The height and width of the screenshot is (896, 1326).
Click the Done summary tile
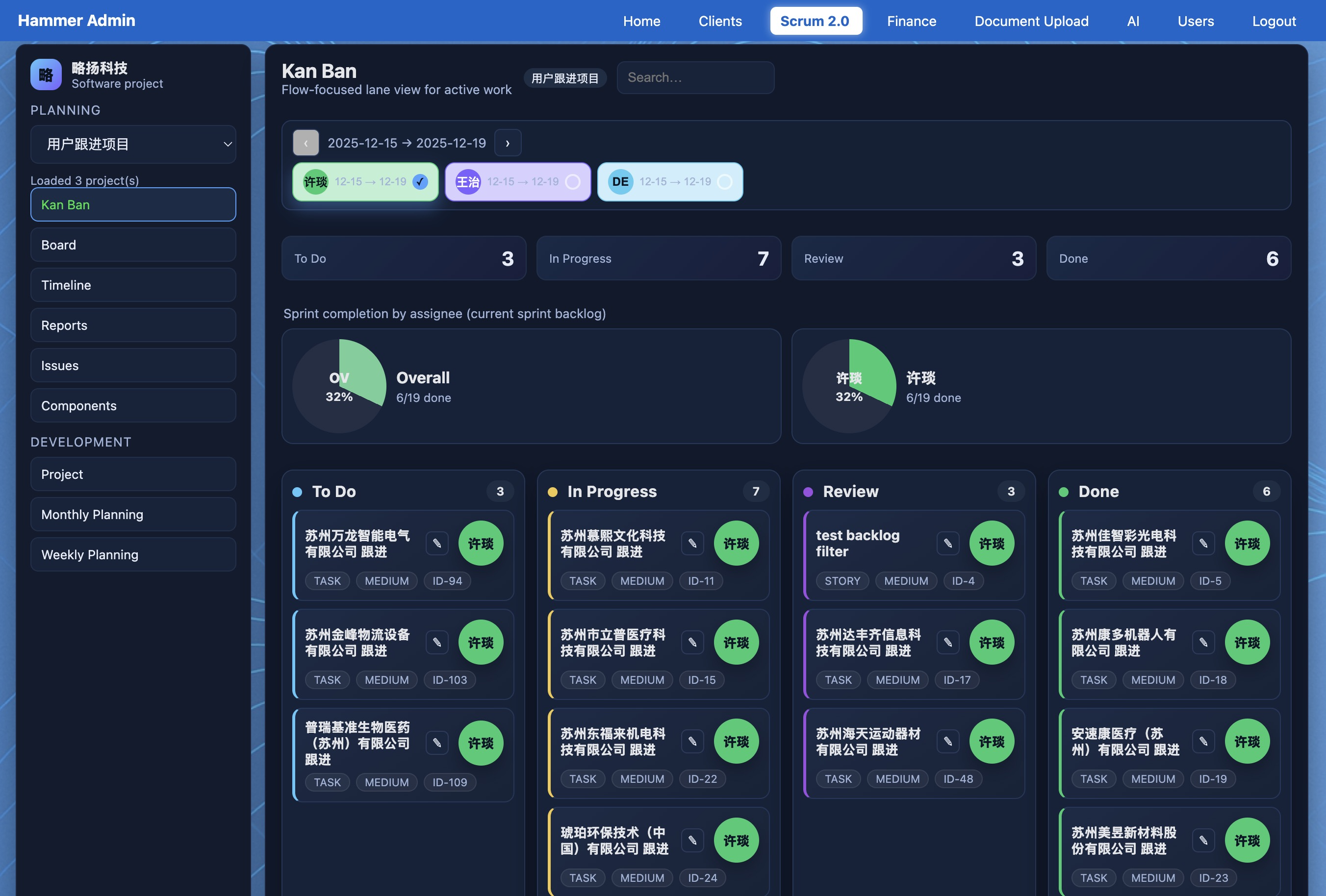(x=1169, y=258)
